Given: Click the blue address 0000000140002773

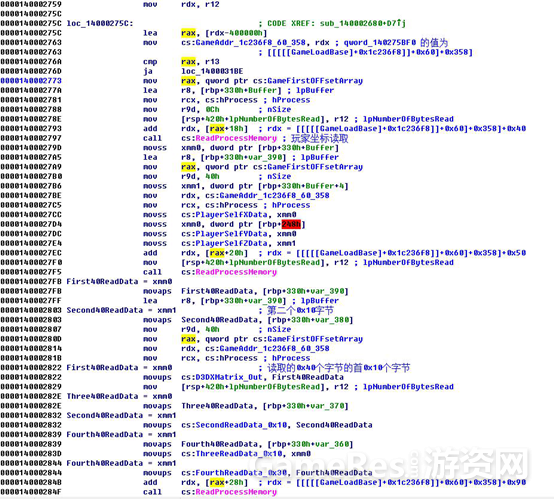Looking at the screenshot, I should click(31, 81).
